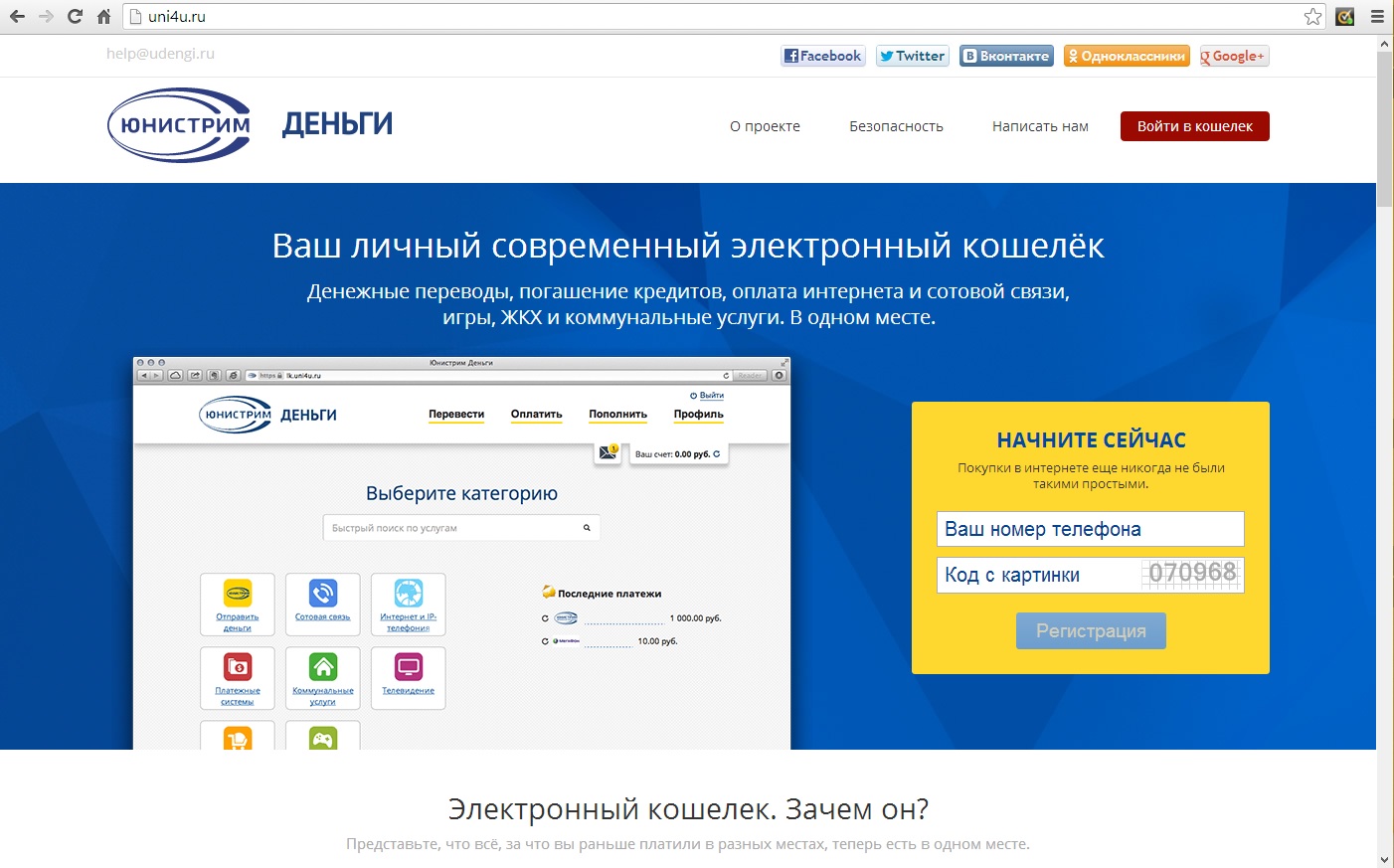Click Электронный кошелек. Зачем он? heading

click(x=688, y=809)
